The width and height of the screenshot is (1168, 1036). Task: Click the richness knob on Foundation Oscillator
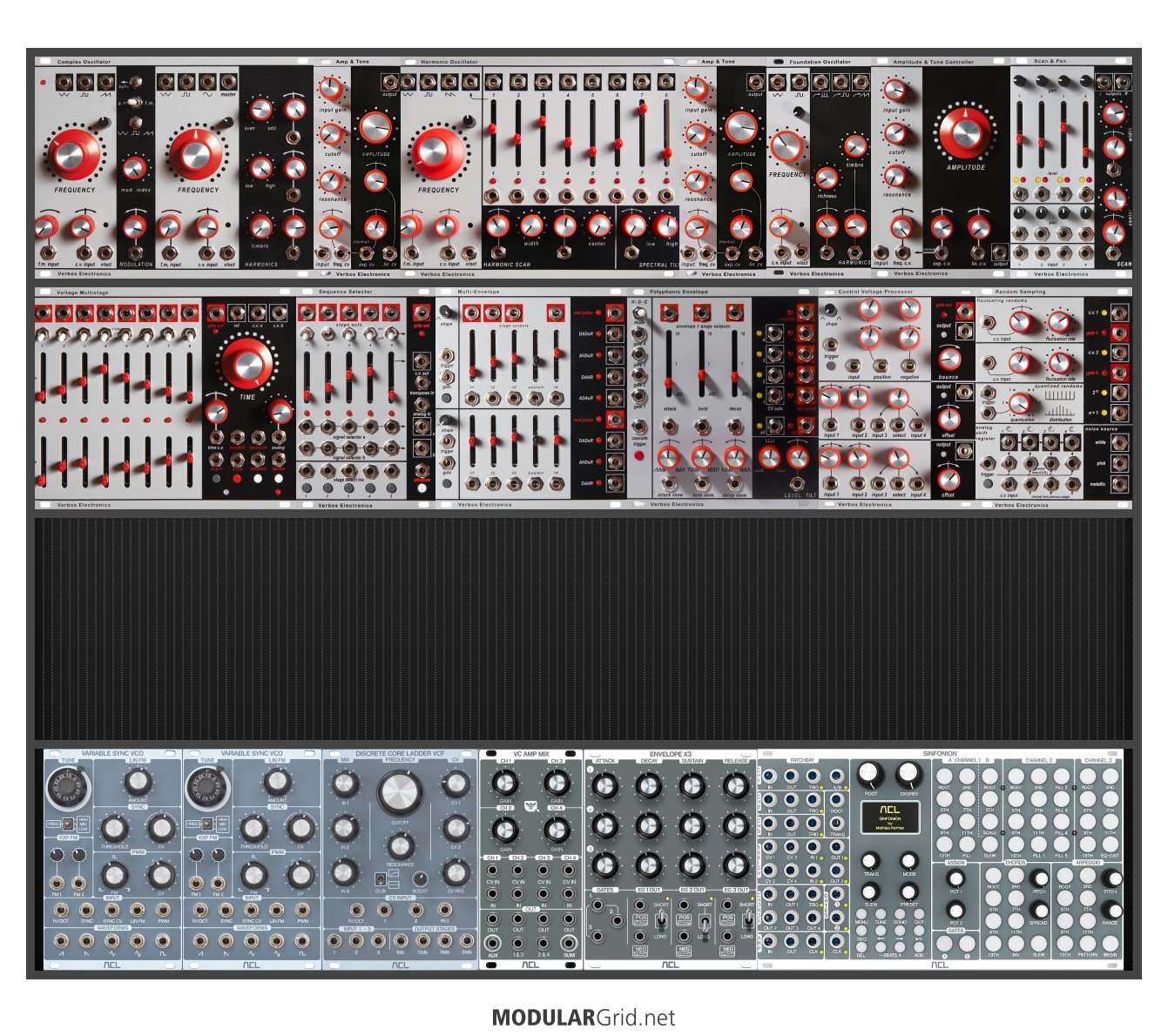[827, 178]
